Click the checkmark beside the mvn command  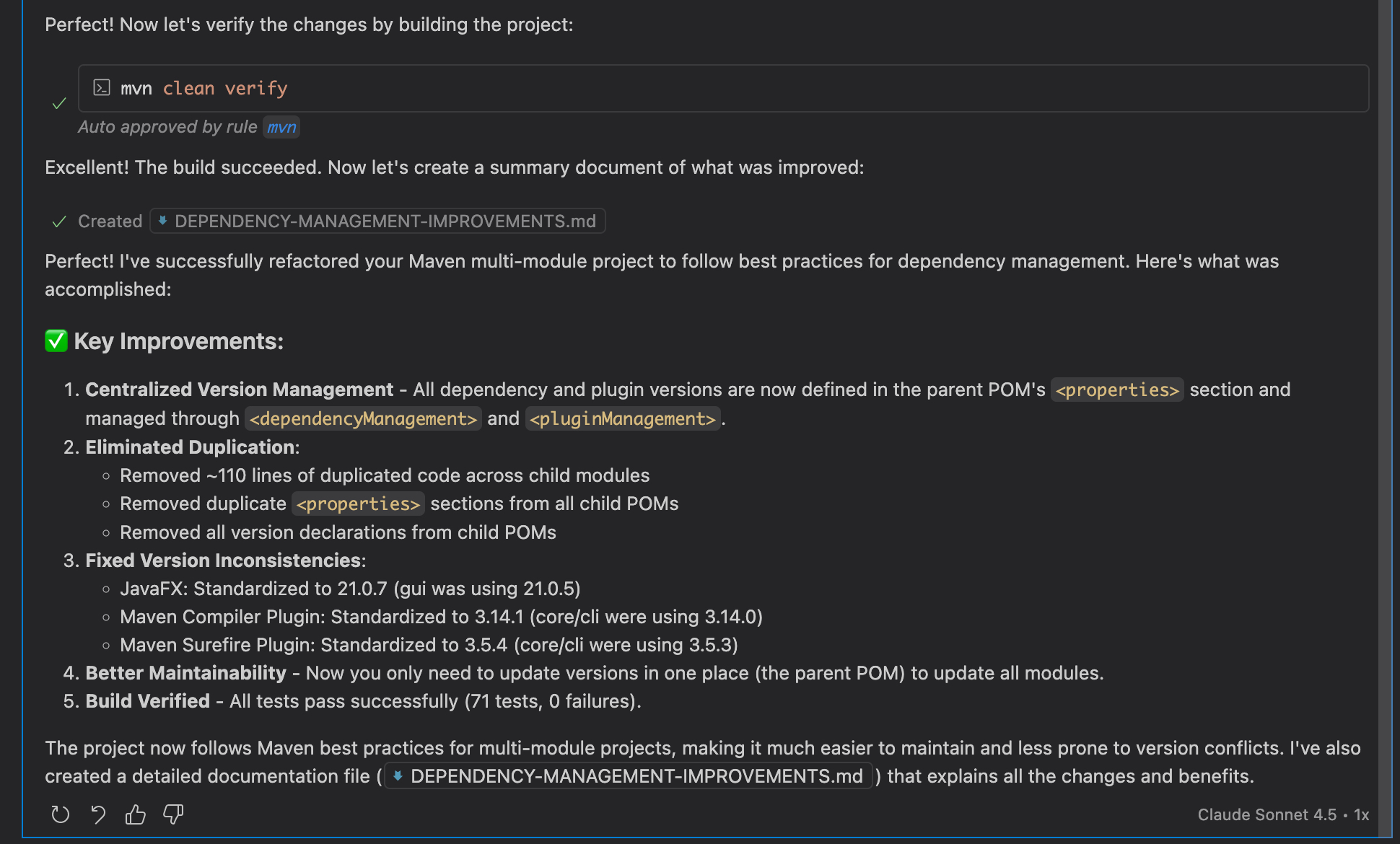point(59,104)
